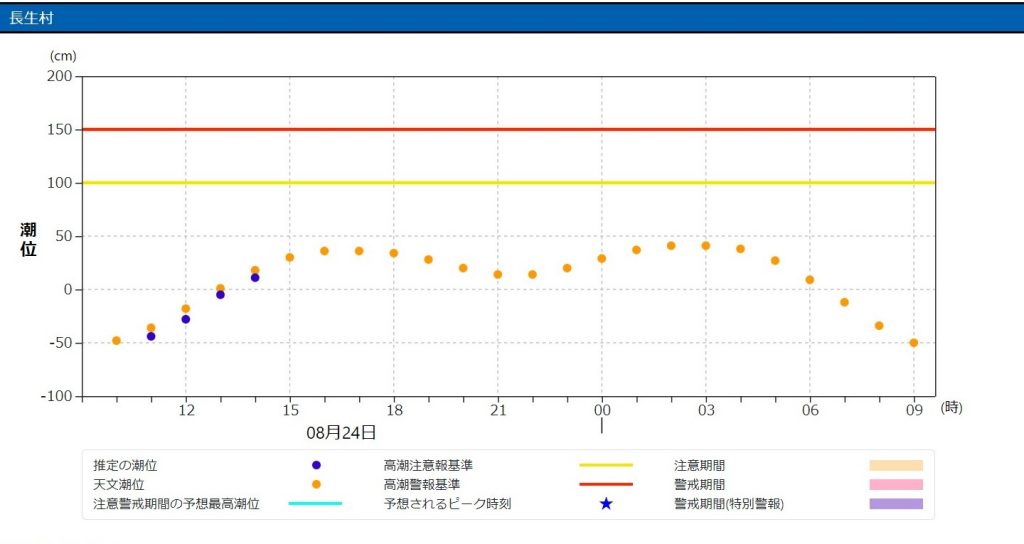Viewport: 1024px width, 544px height.
Task: Click the cyan line sample in the legend
Action: coord(315,504)
